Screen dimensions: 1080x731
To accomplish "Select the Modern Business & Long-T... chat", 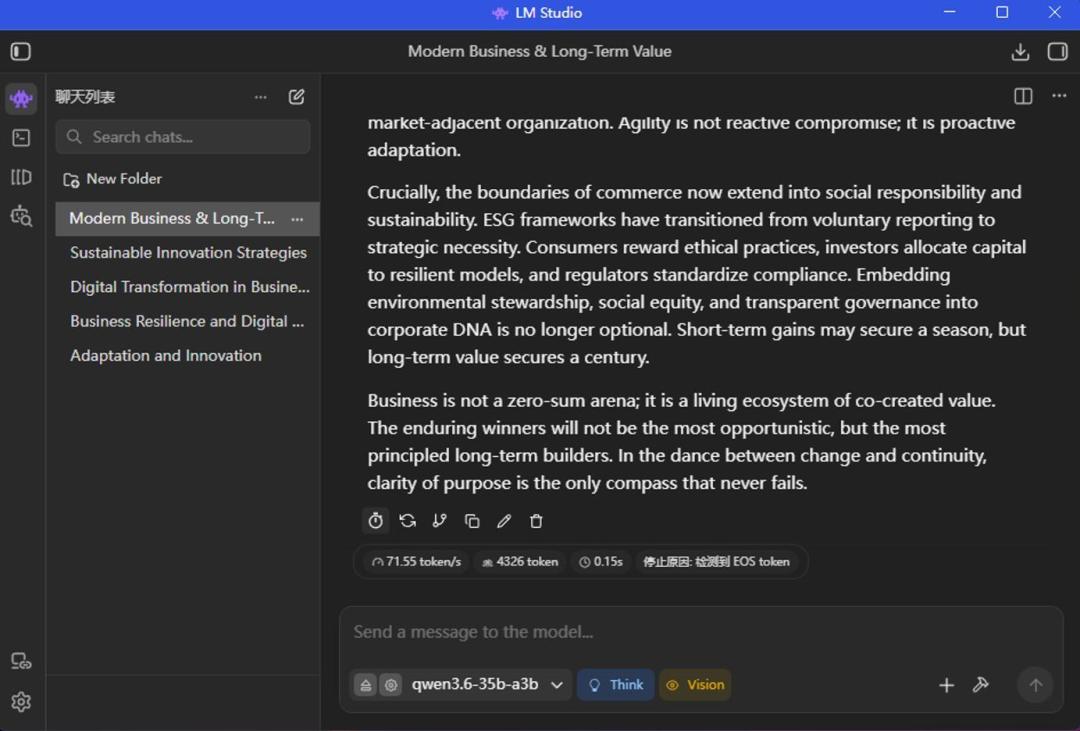I will (187, 219).
